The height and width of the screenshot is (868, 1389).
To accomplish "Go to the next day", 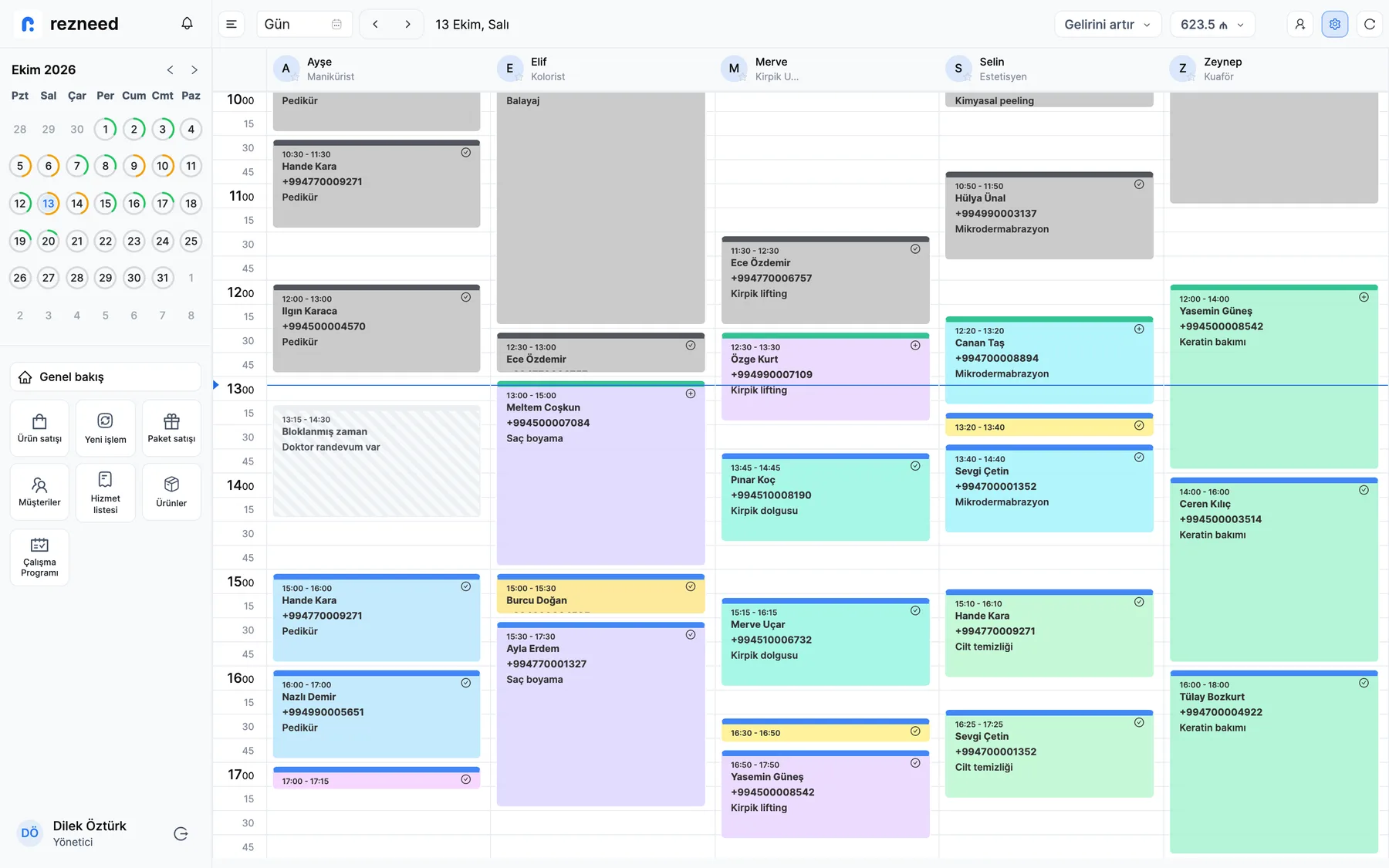I will pyautogui.click(x=407, y=24).
